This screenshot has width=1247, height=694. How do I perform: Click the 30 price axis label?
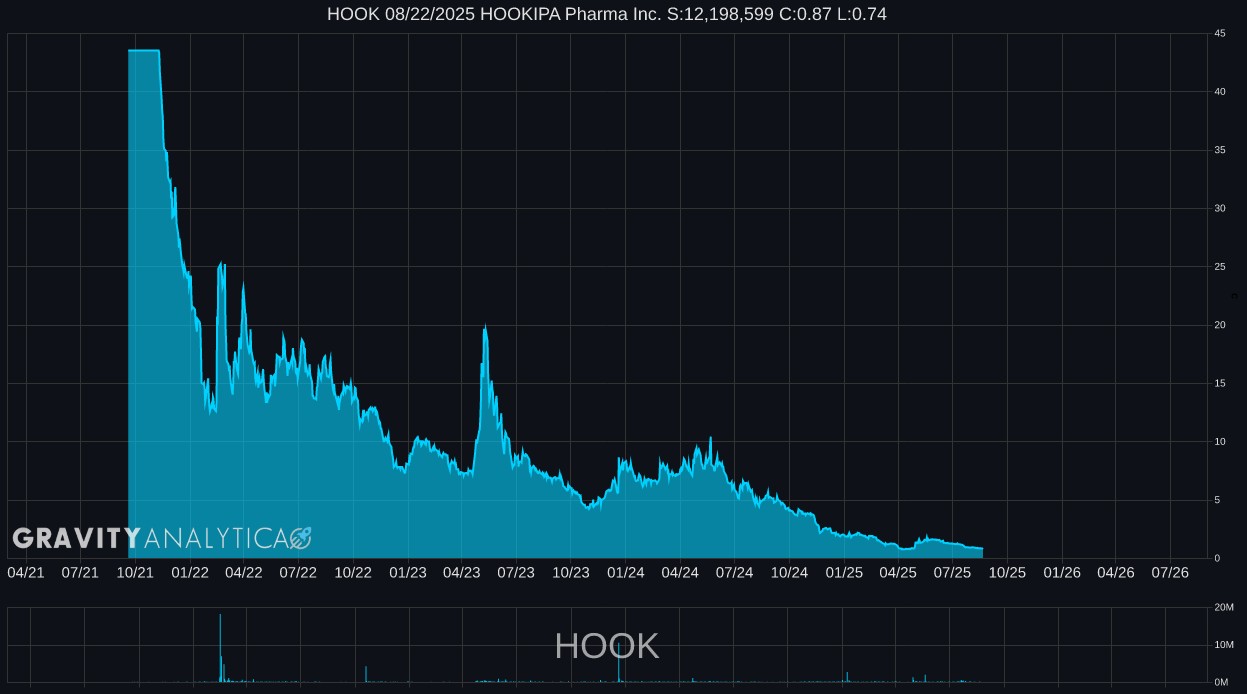[1220, 209]
